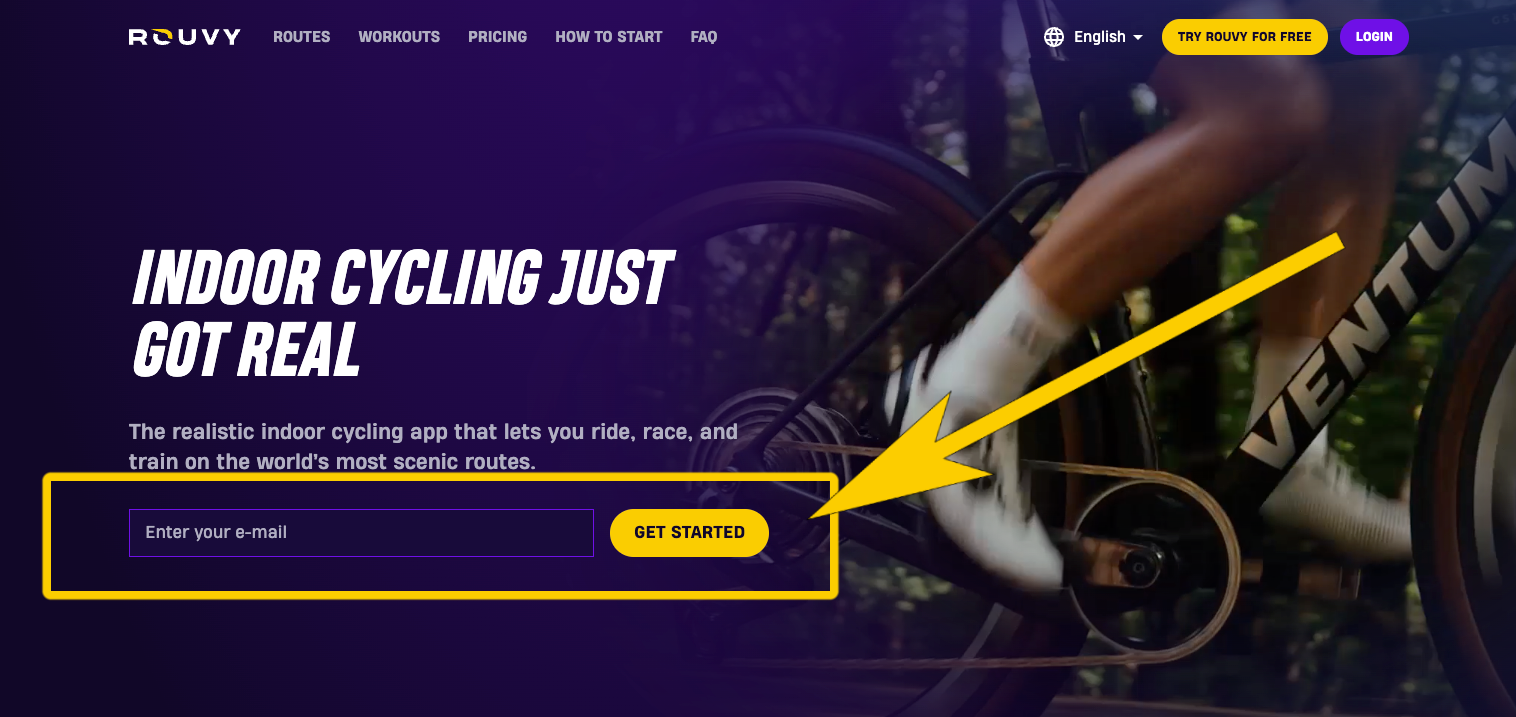Go to the WORKOUTS page

[x=399, y=37]
